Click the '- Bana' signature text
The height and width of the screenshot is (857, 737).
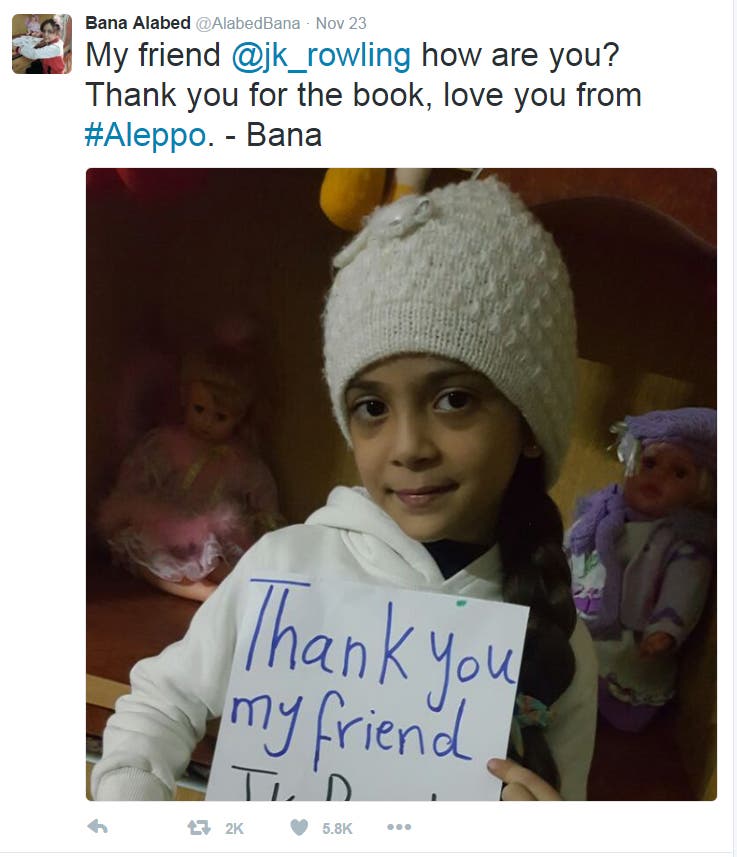(273, 135)
